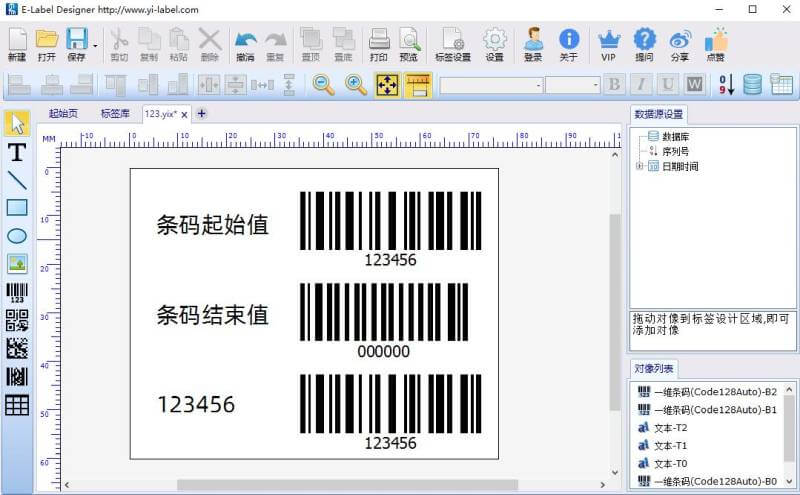Toggle the fit-to-window arrows button
The height and width of the screenshot is (495, 800).
(387, 85)
